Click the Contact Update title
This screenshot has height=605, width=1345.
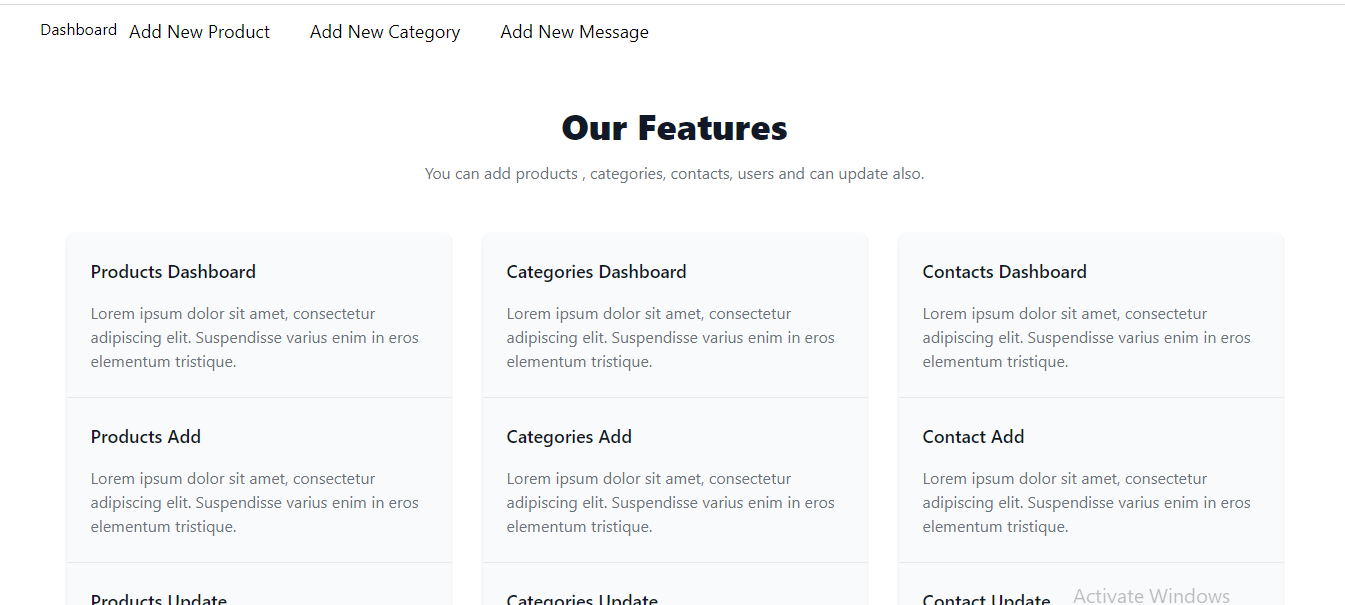(986, 598)
